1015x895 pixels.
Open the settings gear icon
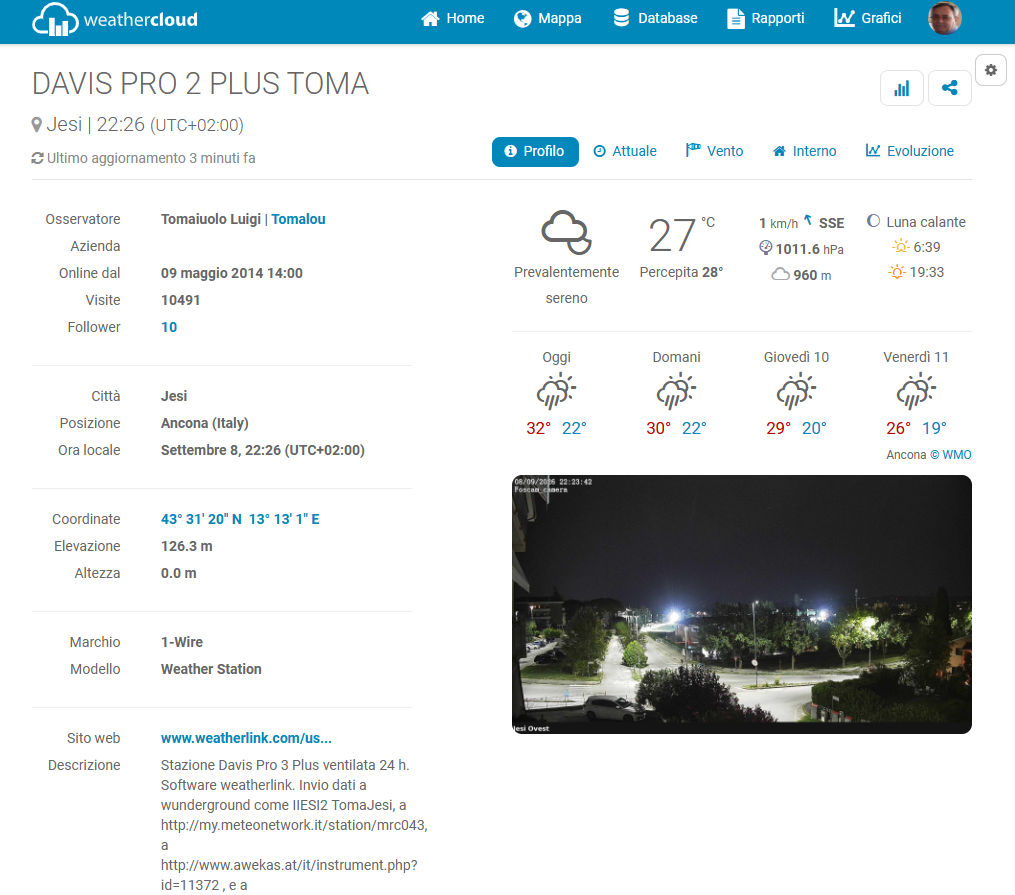point(990,70)
